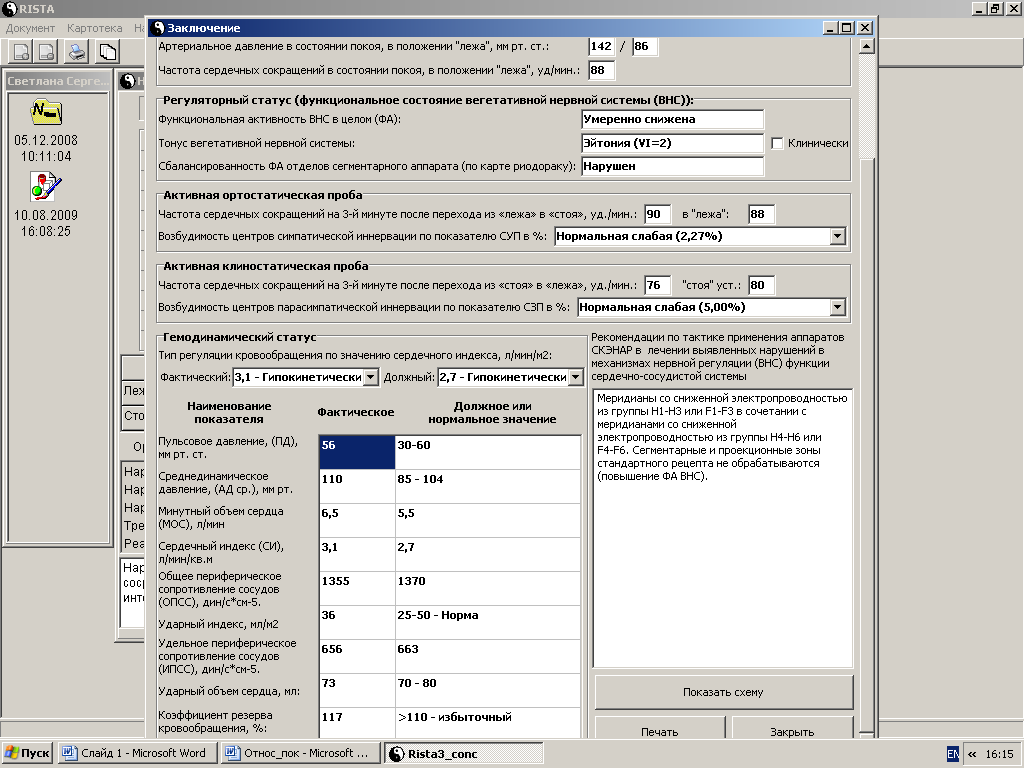Image resolution: width=1024 pixels, height=768 pixels.
Task: Click the orthostatic heart rate field showing 90
Action: click(x=657, y=214)
